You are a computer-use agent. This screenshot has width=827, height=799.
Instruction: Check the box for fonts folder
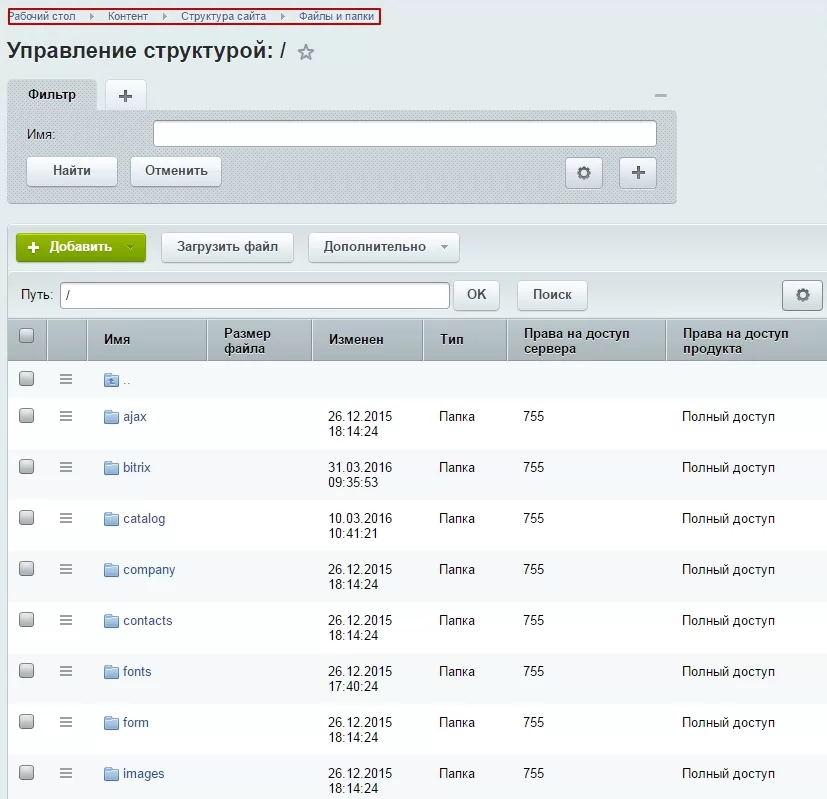[x=26, y=670]
